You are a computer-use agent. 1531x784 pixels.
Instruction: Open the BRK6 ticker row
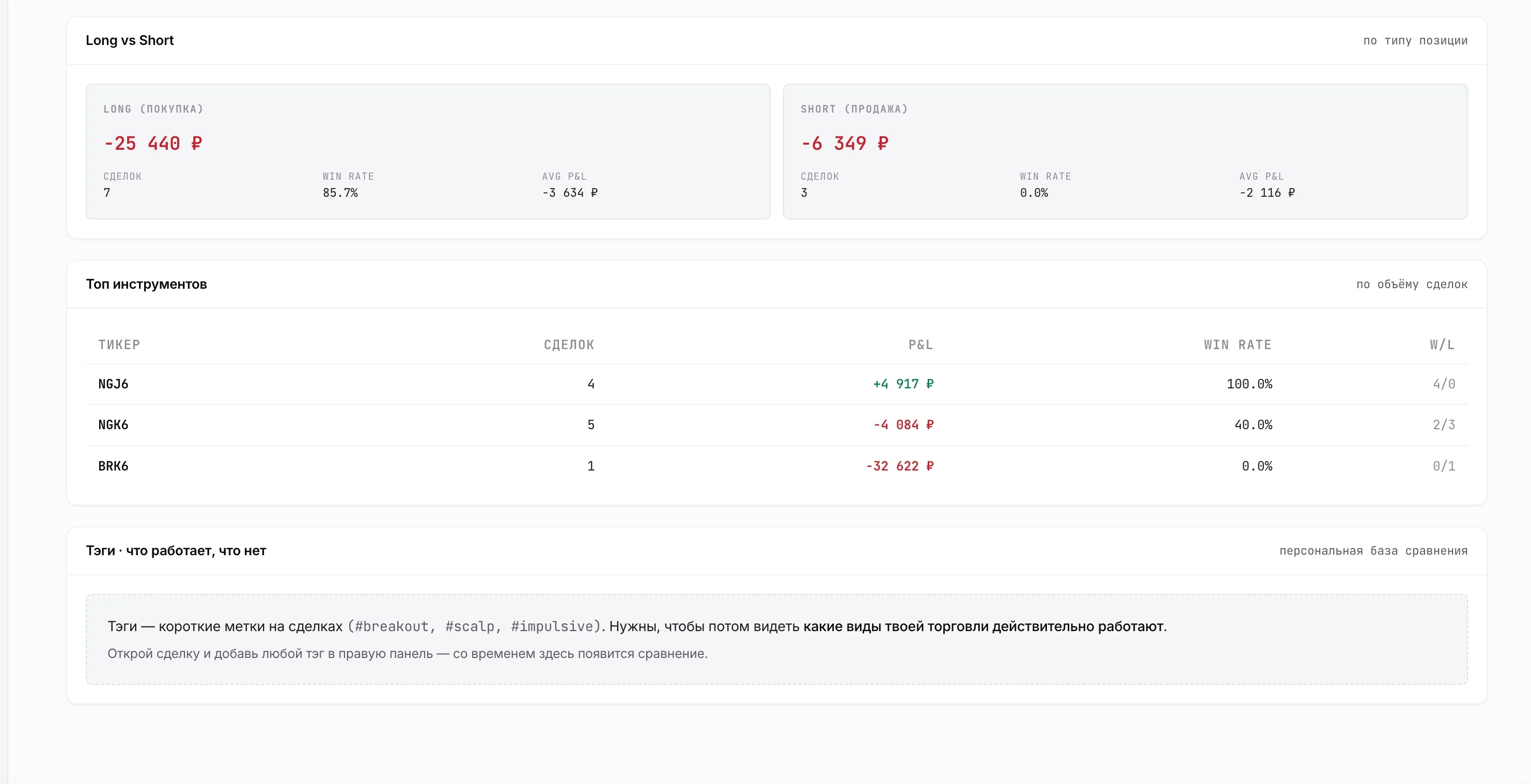(x=776, y=466)
